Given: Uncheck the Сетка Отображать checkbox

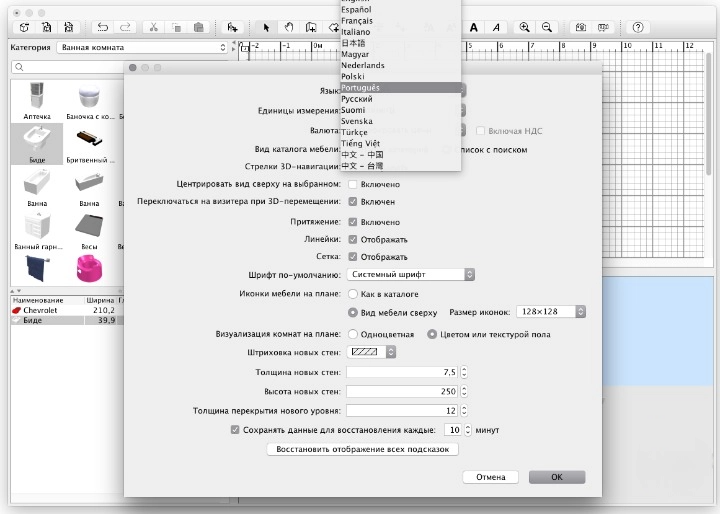Looking at the screenshot, I should [352, 257].
